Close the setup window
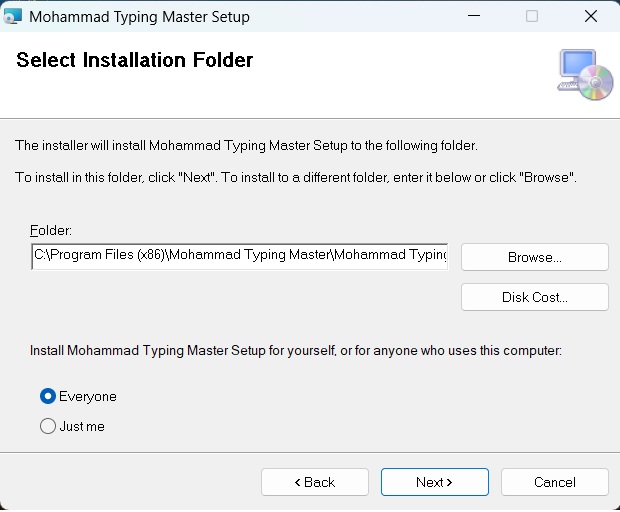620x512 pixels. coord(591,16)
